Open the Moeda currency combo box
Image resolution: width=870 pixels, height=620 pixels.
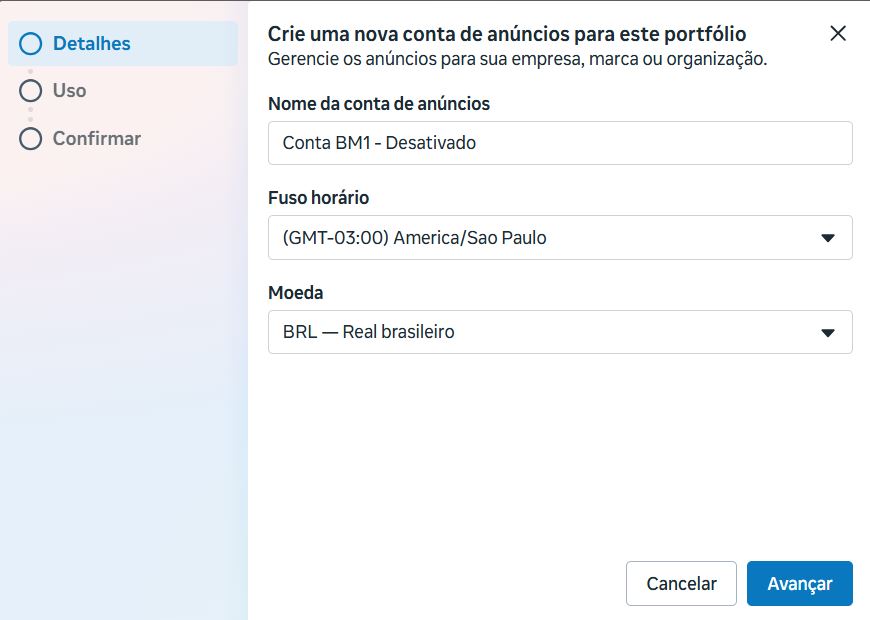coord(545,332)
